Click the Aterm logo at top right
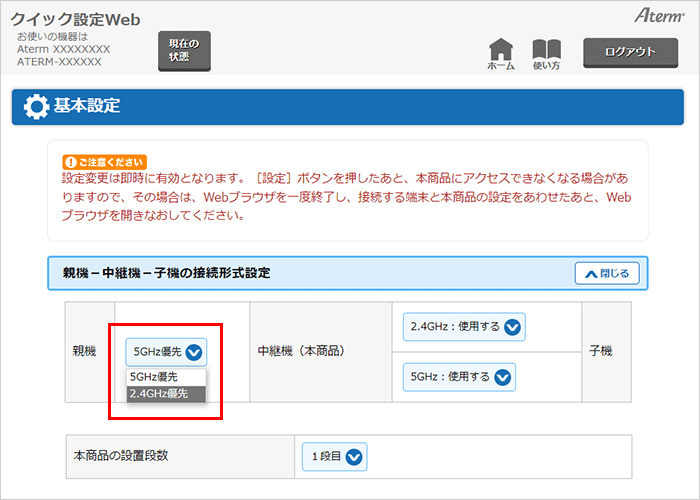Image resolution: width=700 pixels, height=500 pixels. coord(657,17)
